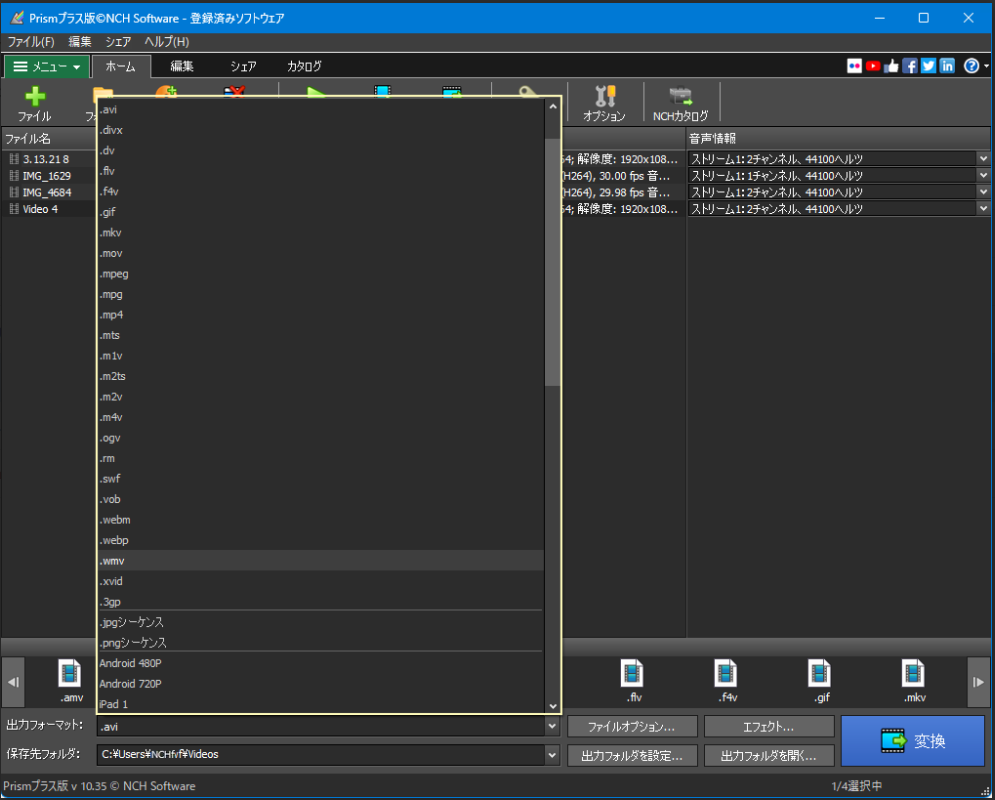The image size is (995, 800).
Task: Open the シェア menu in menu bar
Action: pyautogui.click(x=118, y=42)
